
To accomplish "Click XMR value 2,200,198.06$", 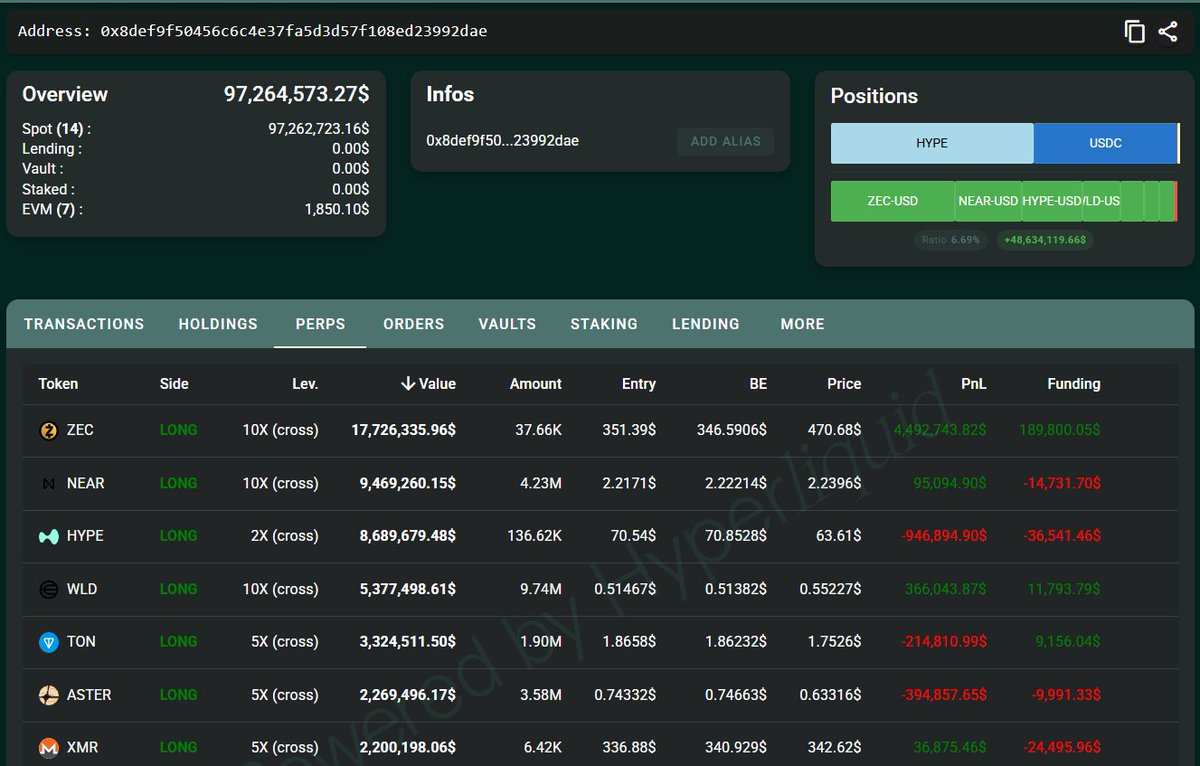I will pyautogui.click(x=408, y=747).
